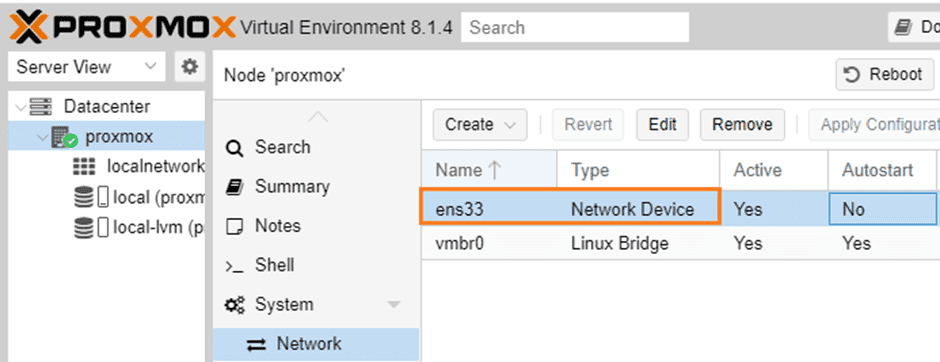Click the Yes active cell for ens33

773,209
